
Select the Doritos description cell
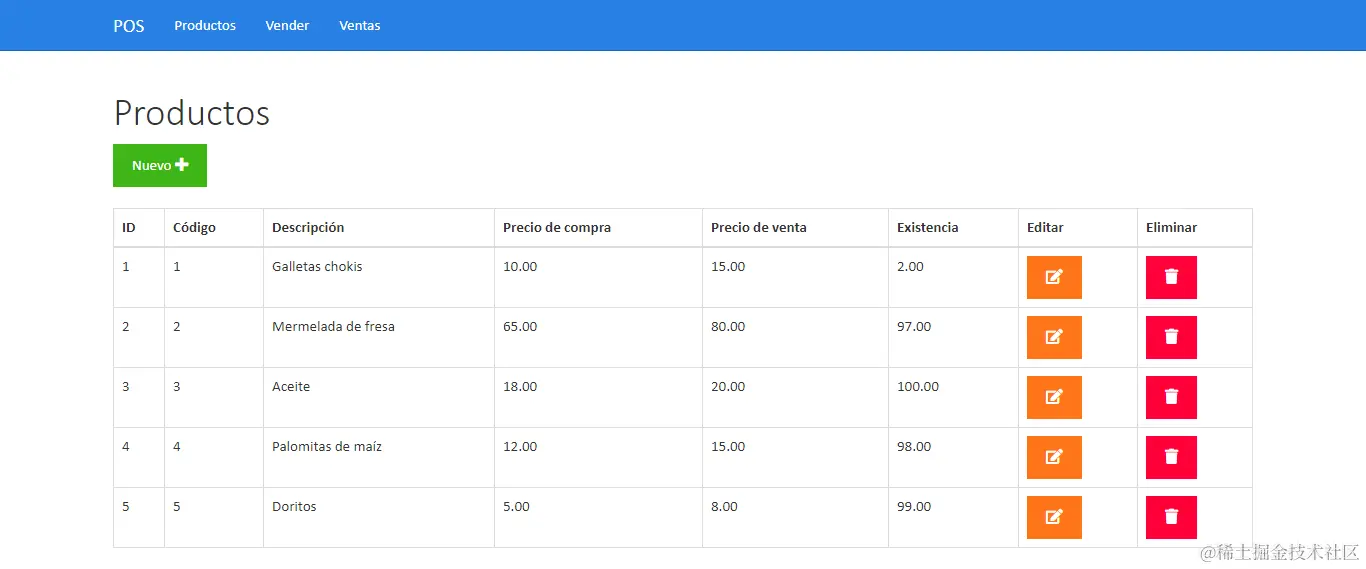point(379,517)
